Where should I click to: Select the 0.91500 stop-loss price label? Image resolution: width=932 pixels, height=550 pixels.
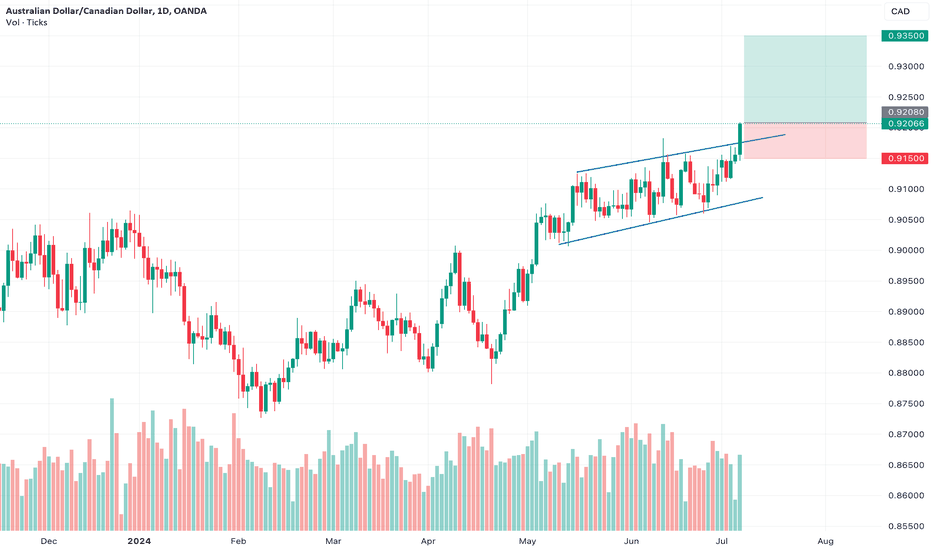pos(906,158)
